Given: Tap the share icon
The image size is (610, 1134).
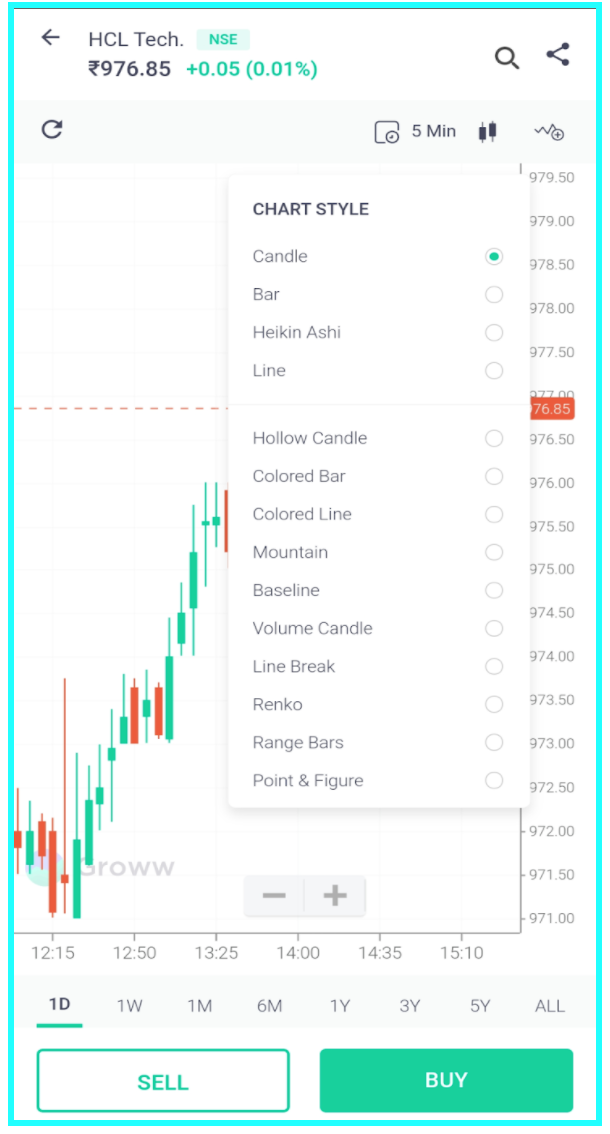Looking at the screenshot, I should 558,55.
